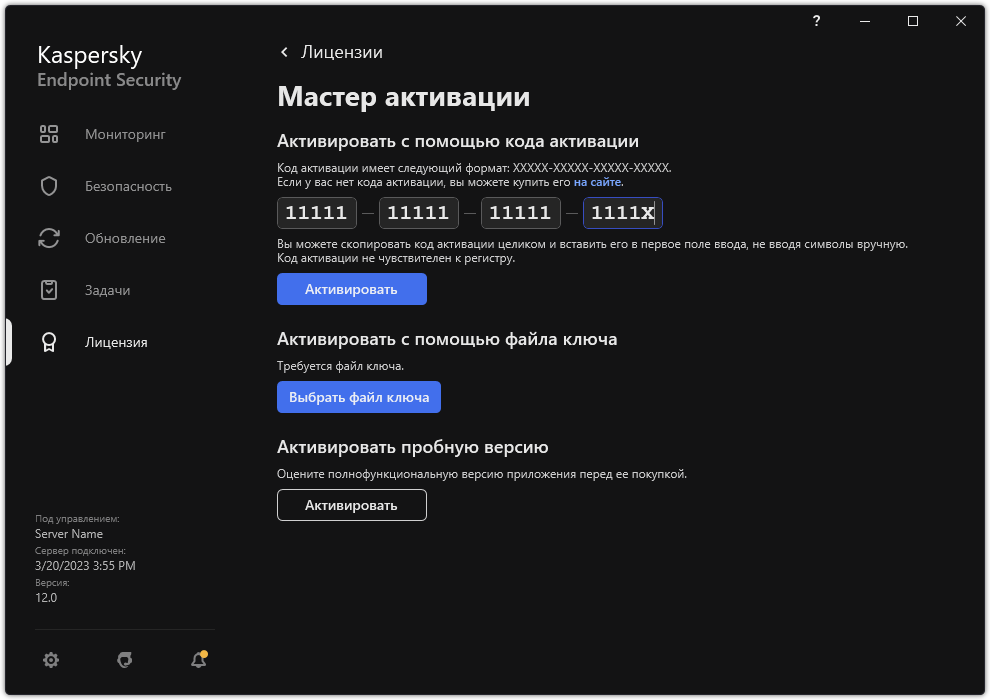Viewport: 990px width, 700px height.
Task: Click the first activation code field
Action: tap(316, 212)
